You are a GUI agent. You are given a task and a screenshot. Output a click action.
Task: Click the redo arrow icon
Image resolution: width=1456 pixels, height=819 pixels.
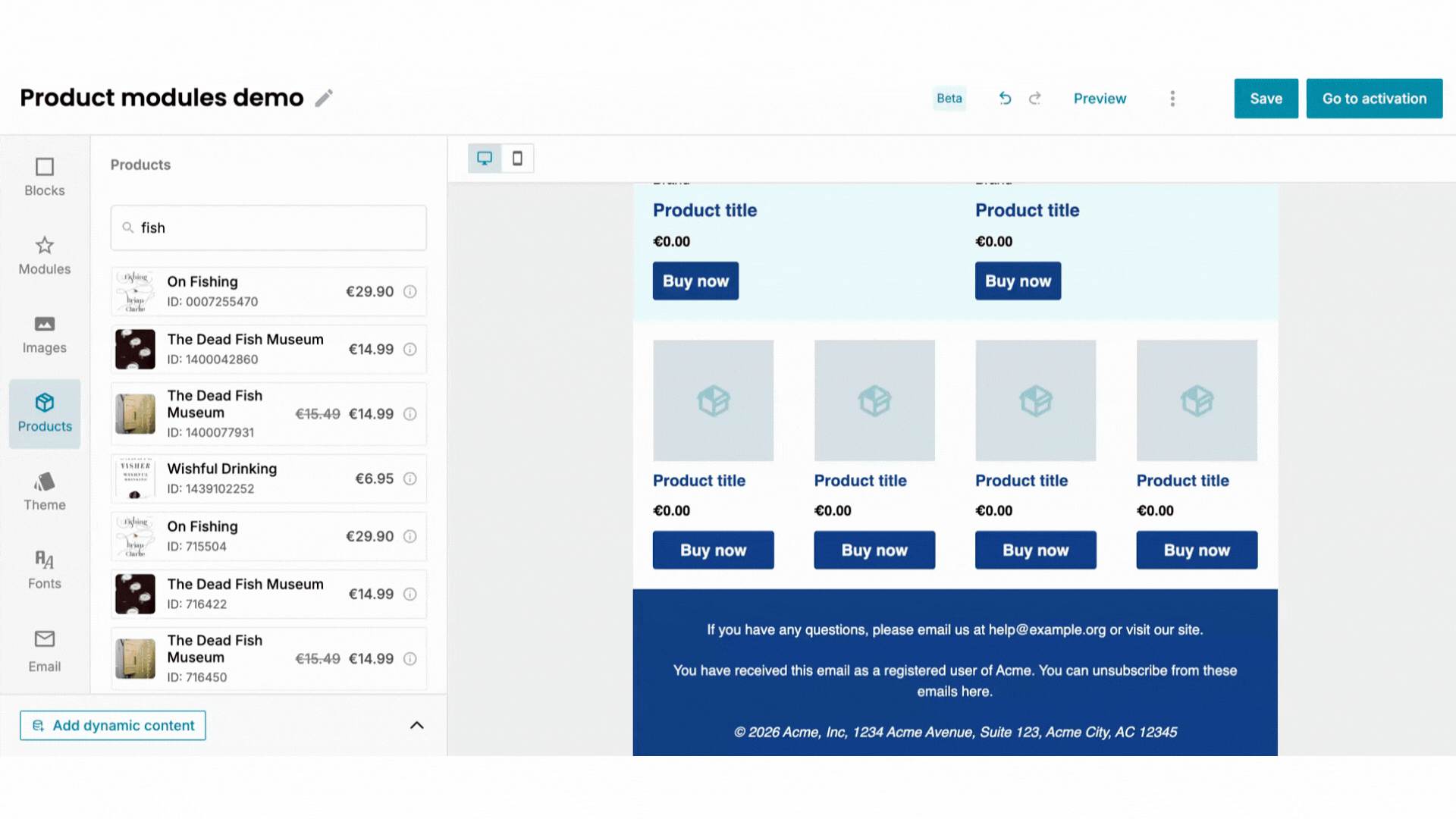coord(1035,98)
